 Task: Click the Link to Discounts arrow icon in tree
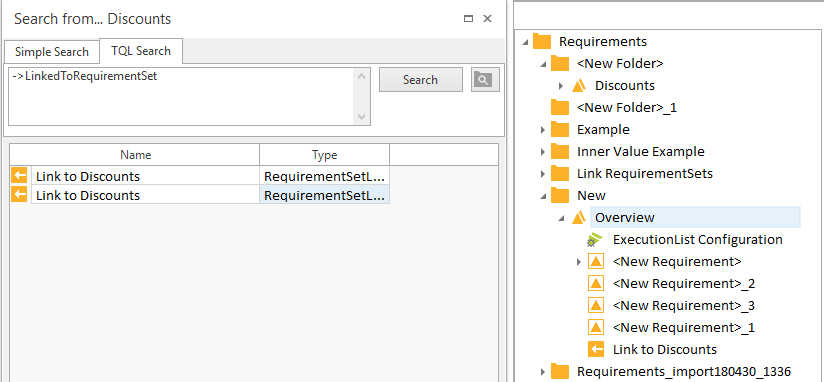[596, 349]
